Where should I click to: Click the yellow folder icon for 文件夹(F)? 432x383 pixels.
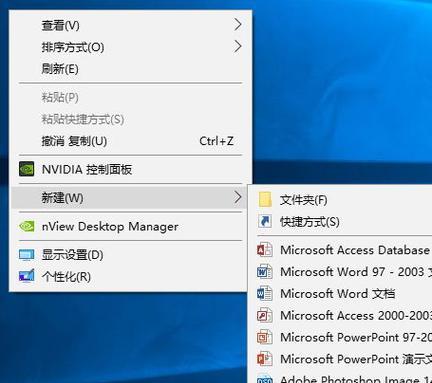(x=265, y=200)
